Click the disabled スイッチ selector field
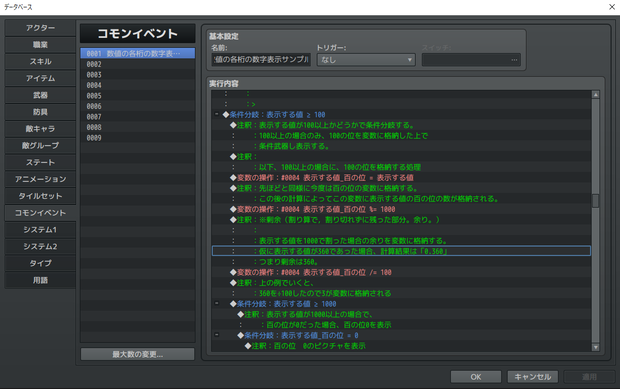Screen dimensions: 620x389 (471, 60)
